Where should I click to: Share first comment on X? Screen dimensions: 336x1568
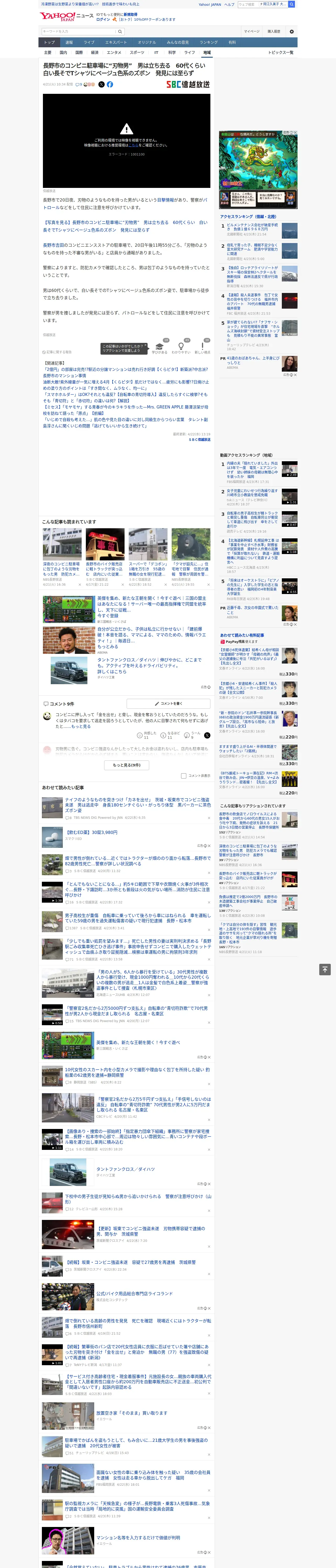(207, 735)
